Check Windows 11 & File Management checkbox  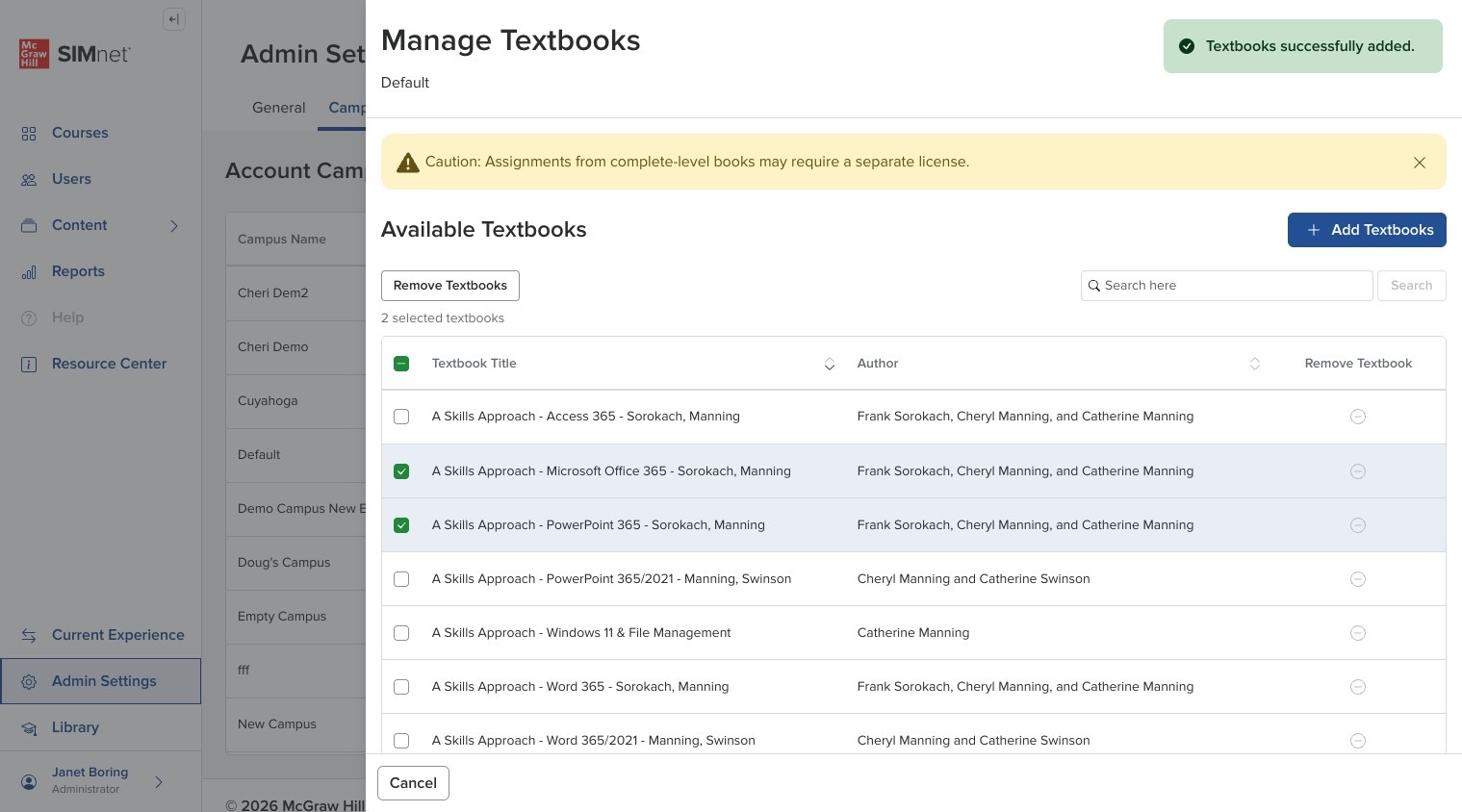coord(401,633)
